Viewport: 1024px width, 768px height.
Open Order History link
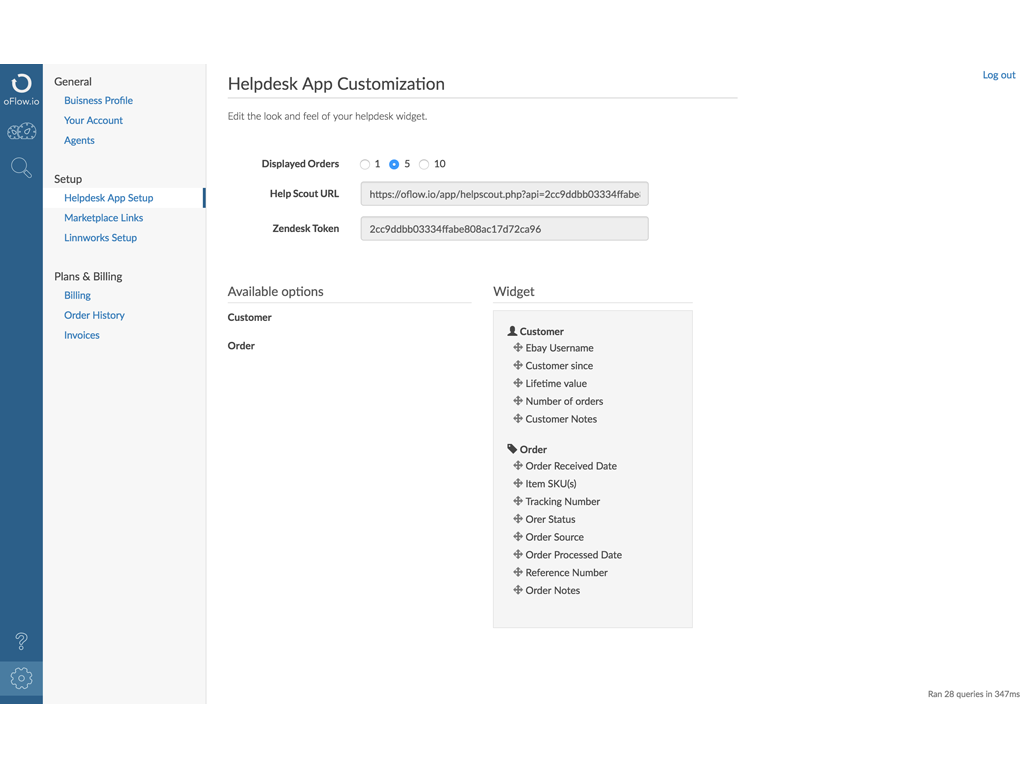click(x=94, y=315)
